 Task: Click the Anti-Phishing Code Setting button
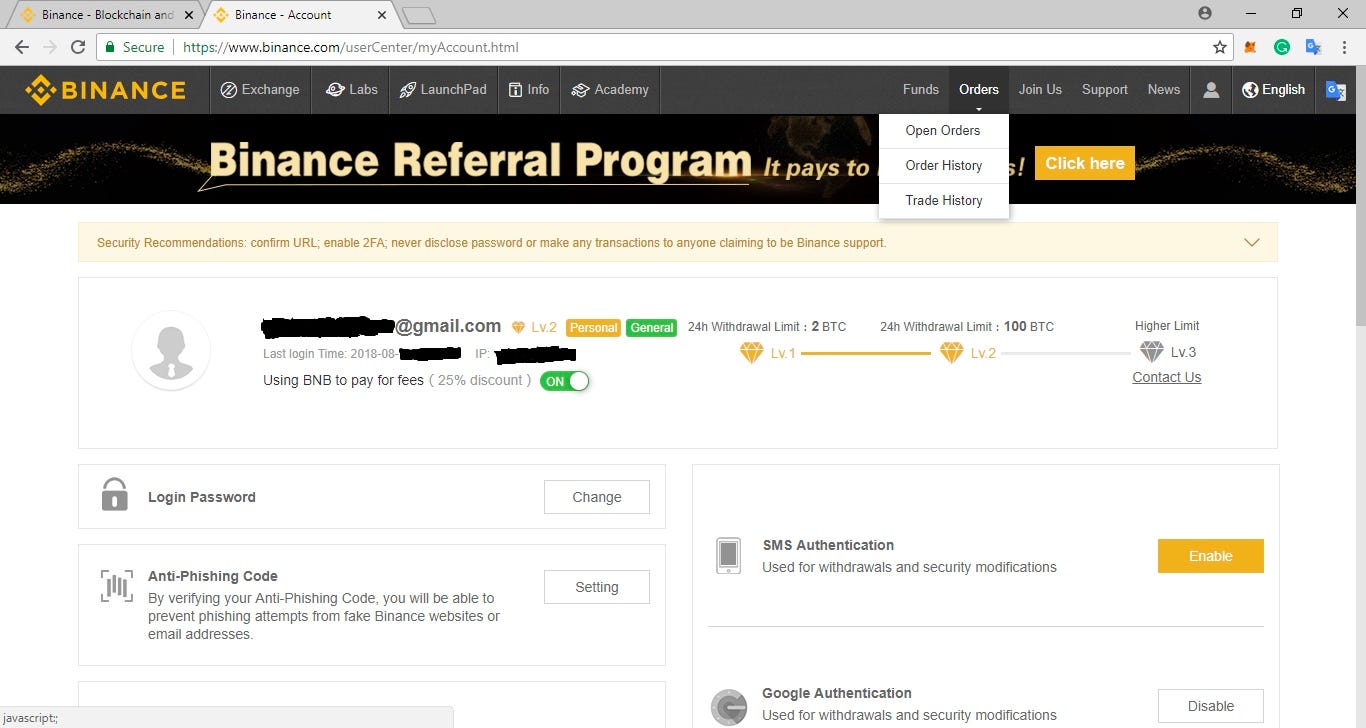coord(597,587)
